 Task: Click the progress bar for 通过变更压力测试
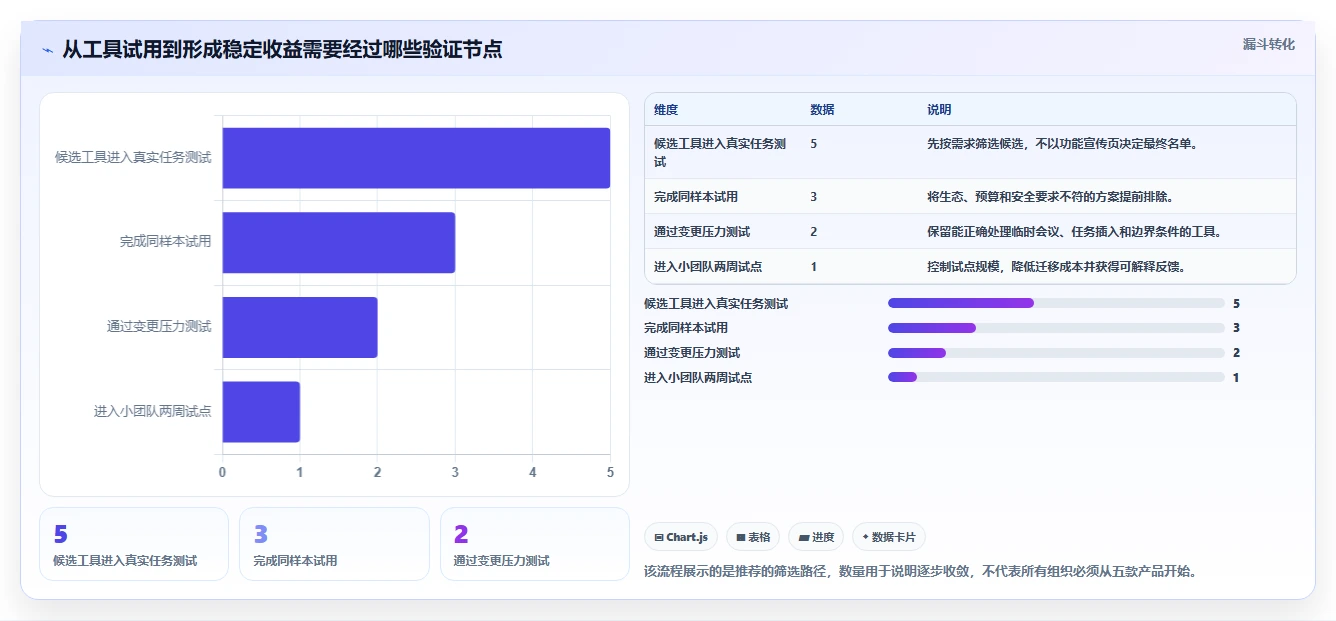1056,353
